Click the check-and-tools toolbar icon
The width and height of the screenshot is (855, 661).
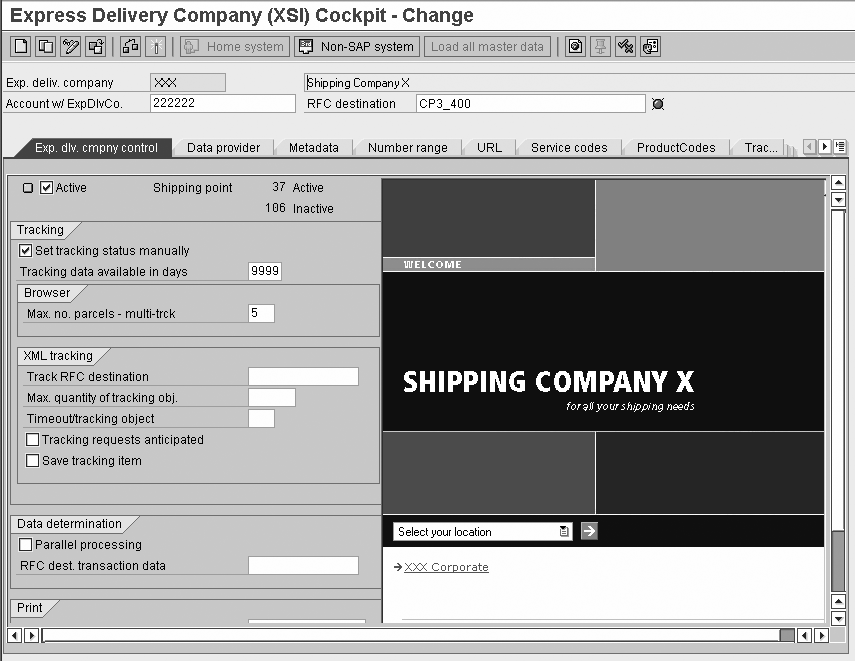point(625,46)
